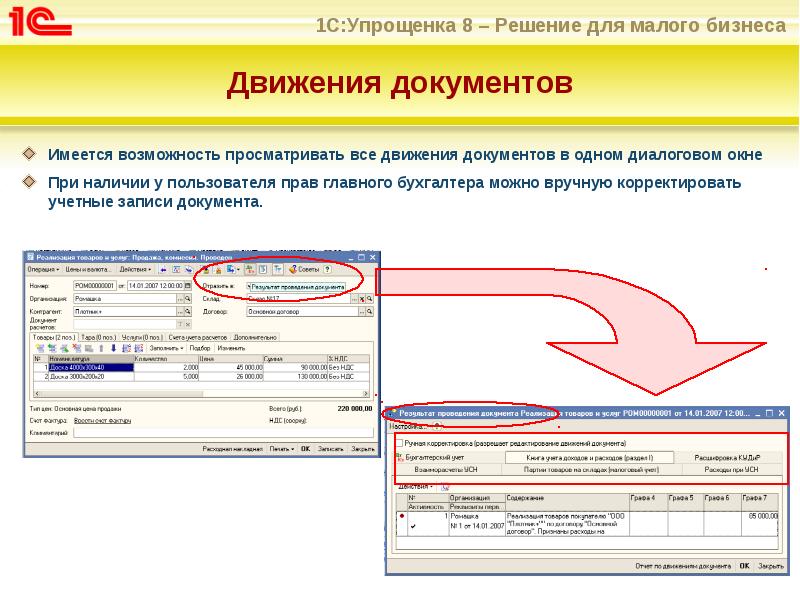
Task: Move row up with gray up-arrow icon
Action: click(x=102, y=348)
